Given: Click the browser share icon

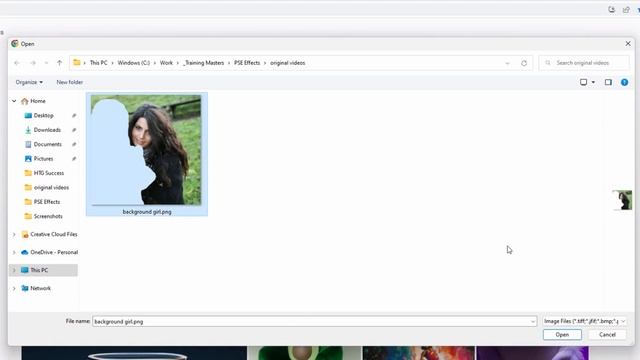Looking at the screenshot, I should coord(626,10).
